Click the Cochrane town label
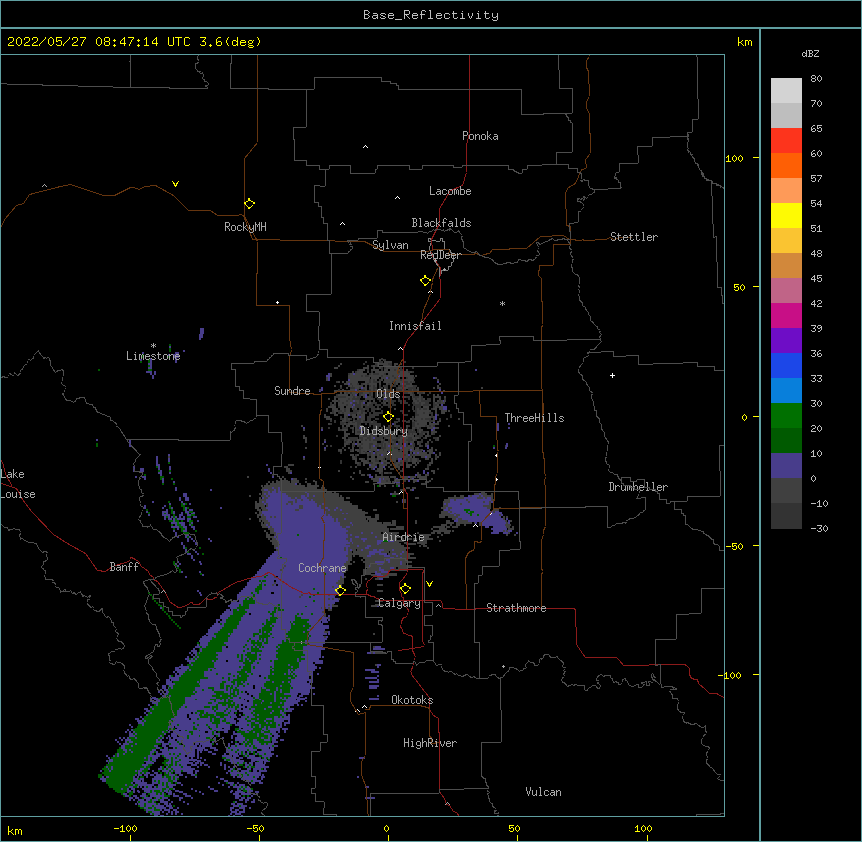Viewport: 862px width, 842px height. point(322,568)
